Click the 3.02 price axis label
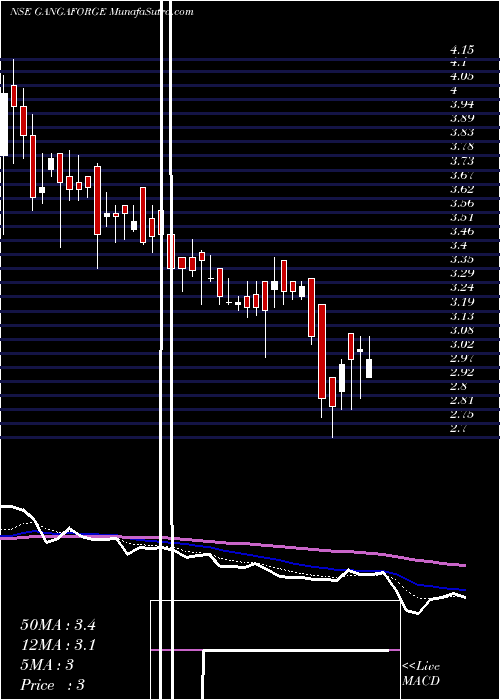500x700 pixels. (x=462, y=344)
